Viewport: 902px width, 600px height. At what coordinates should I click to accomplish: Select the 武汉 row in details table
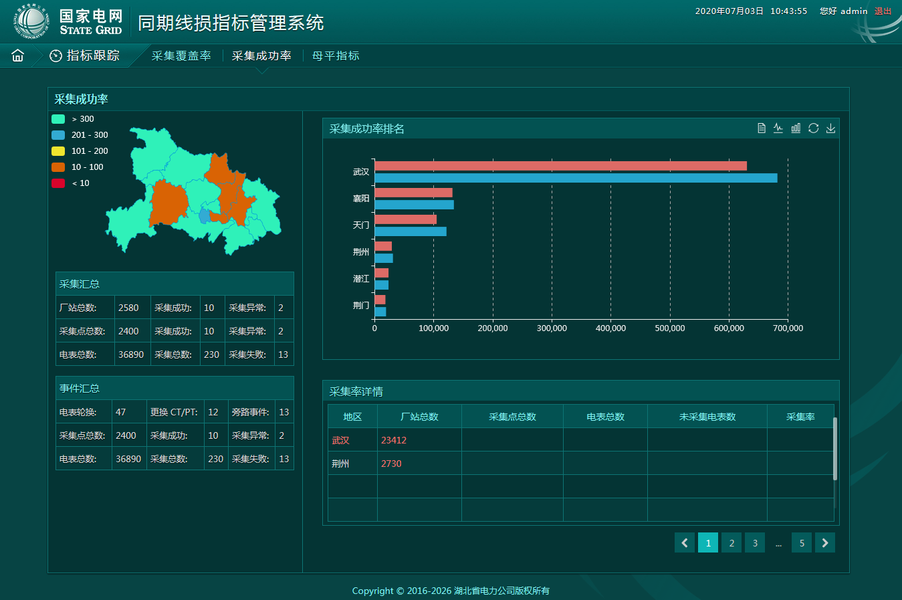pyautogui.click(x=580, y=440)
